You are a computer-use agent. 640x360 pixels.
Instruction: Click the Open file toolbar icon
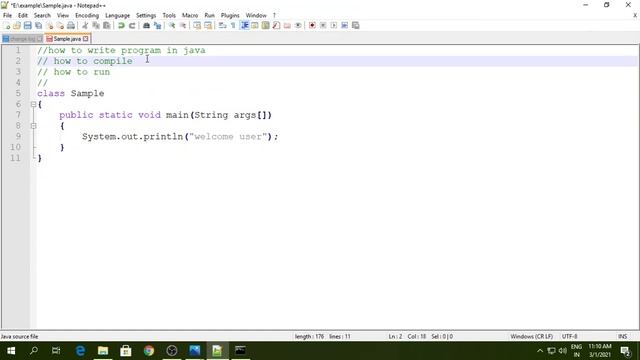tap(17, 25)
